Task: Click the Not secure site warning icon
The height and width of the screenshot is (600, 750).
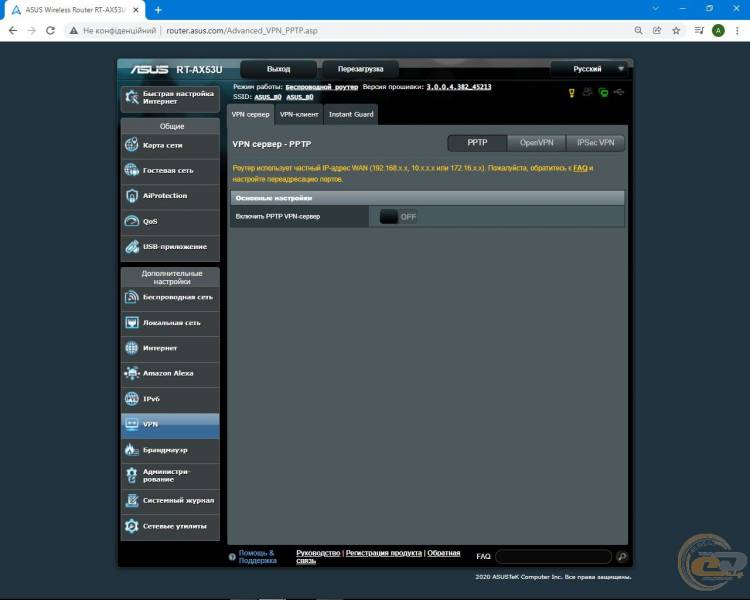Action: click(x=73, y=31)
